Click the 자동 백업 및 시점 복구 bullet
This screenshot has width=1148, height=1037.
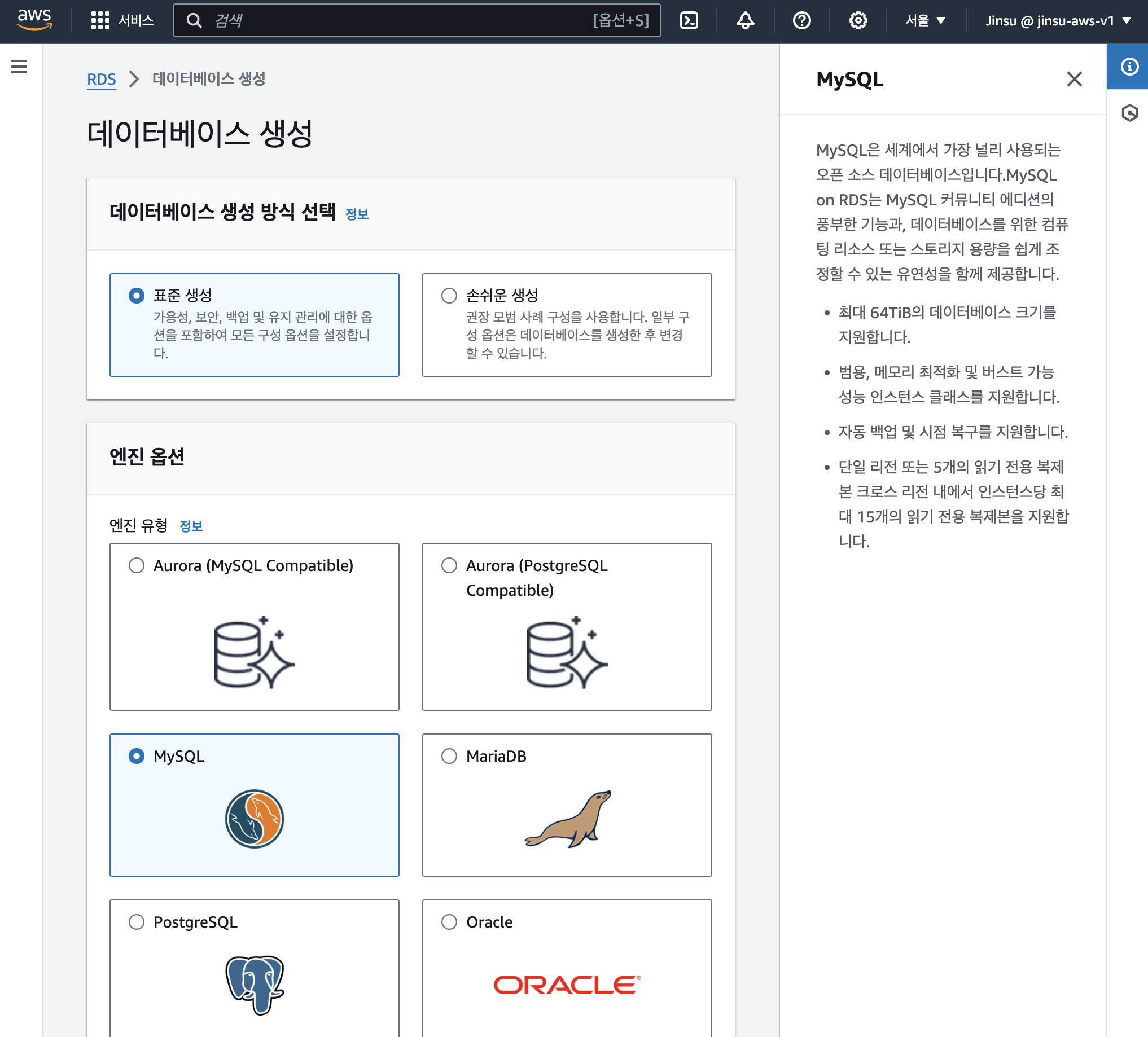pyautogui.click(x=953, y=432)
